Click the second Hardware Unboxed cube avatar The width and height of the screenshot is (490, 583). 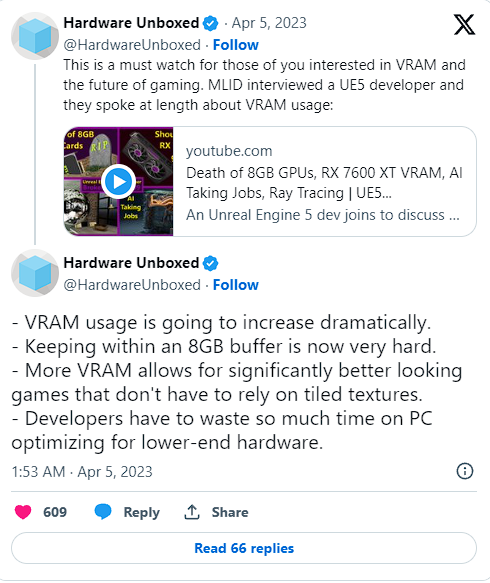pyautogui.click(x=35, y=273)
